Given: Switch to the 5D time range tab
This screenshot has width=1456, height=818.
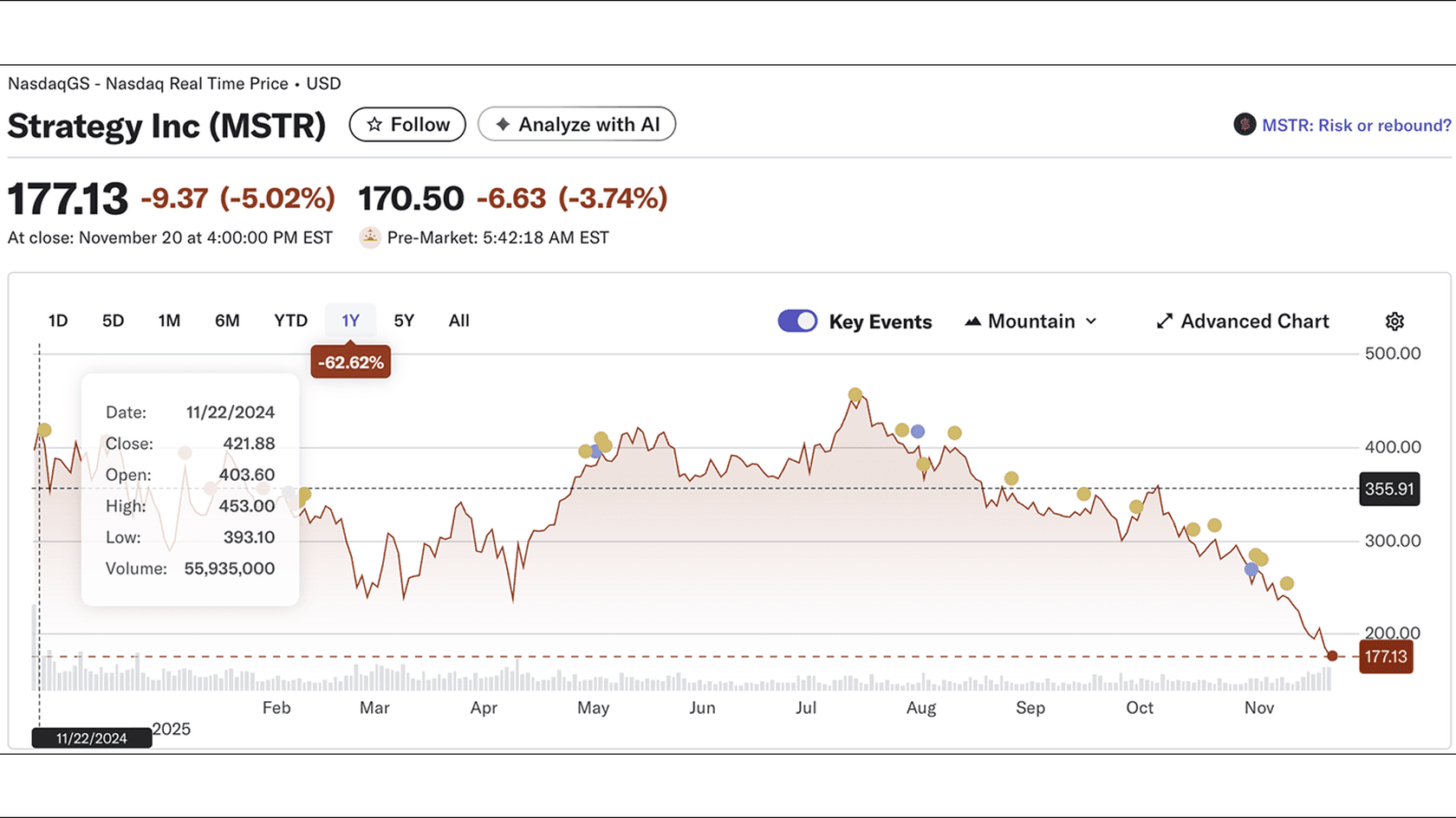Looking at the screenshot, I should point(113,320).
